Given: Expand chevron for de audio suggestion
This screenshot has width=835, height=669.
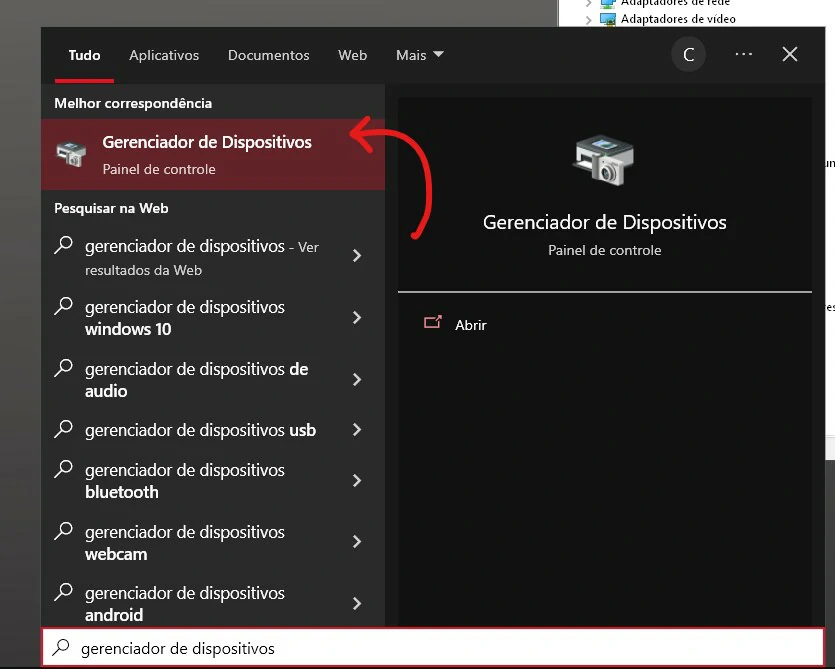Looking at the screenshot, I should [x=357, y=379].
